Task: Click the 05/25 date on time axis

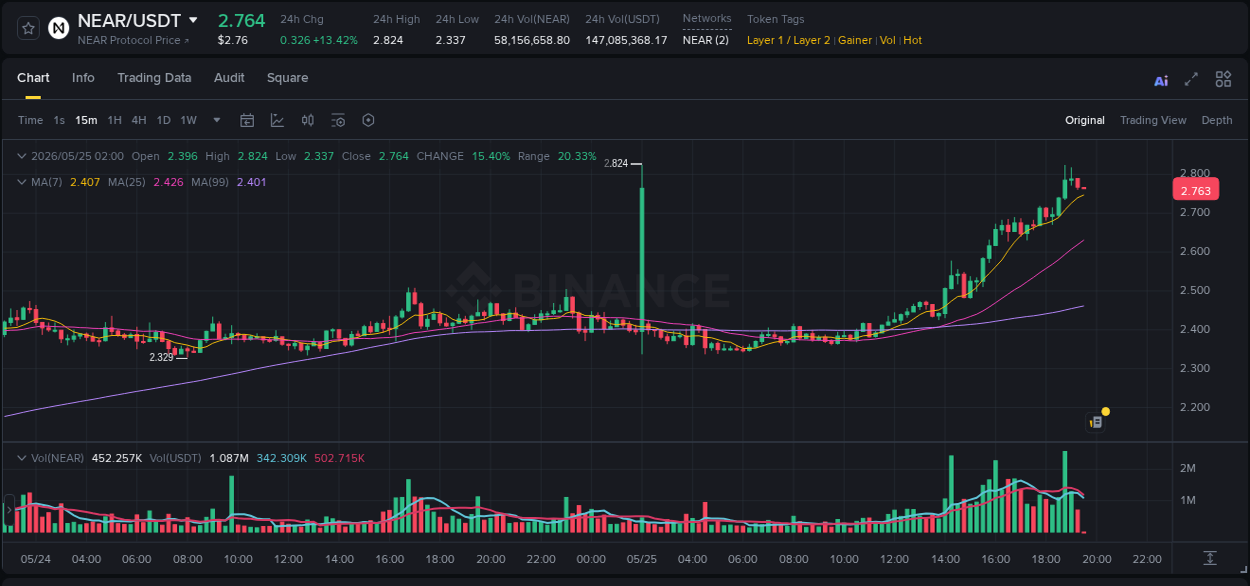Action: pyautogui.click(x=640, y=559)
